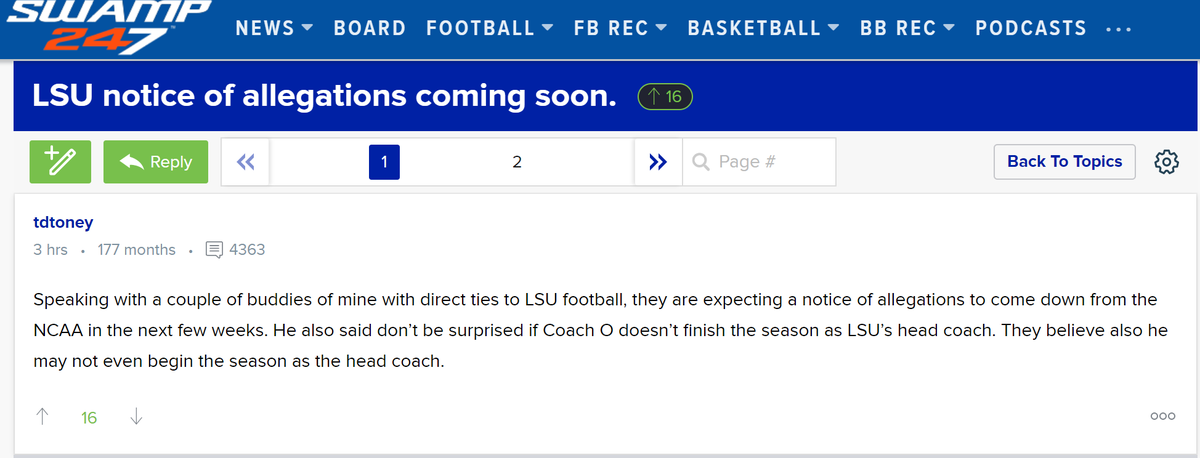Click the new post pencil icon
The image size is (1200, 458).
61,161
